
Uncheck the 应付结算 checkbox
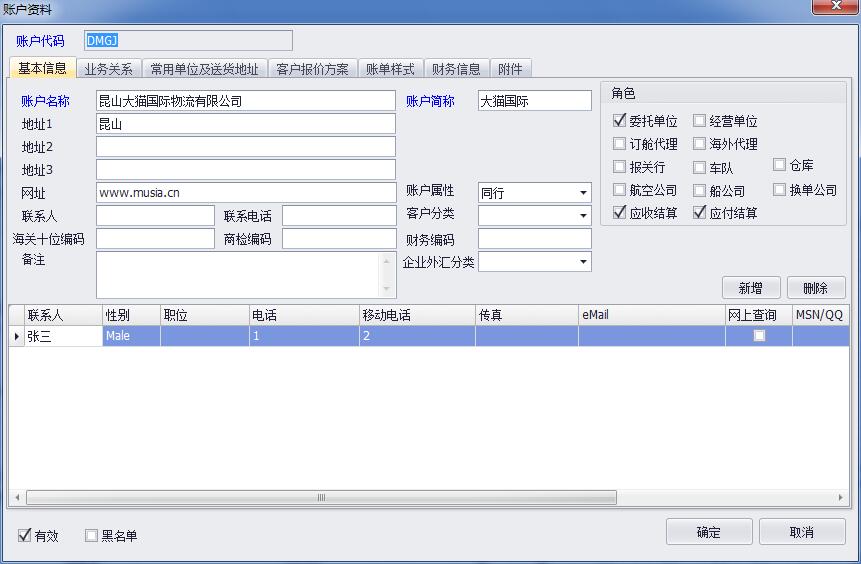click(699, 212)
